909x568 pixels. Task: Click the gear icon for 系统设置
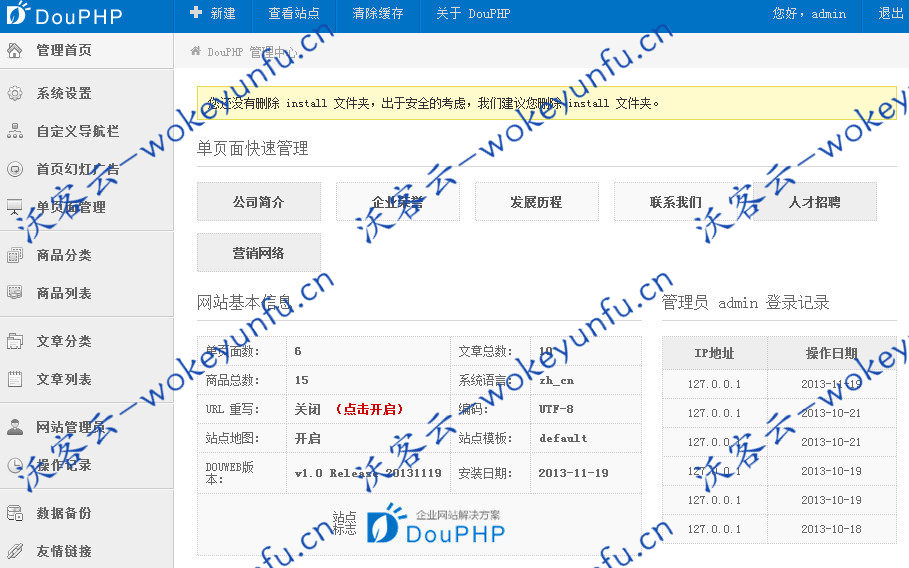[14, 93]
